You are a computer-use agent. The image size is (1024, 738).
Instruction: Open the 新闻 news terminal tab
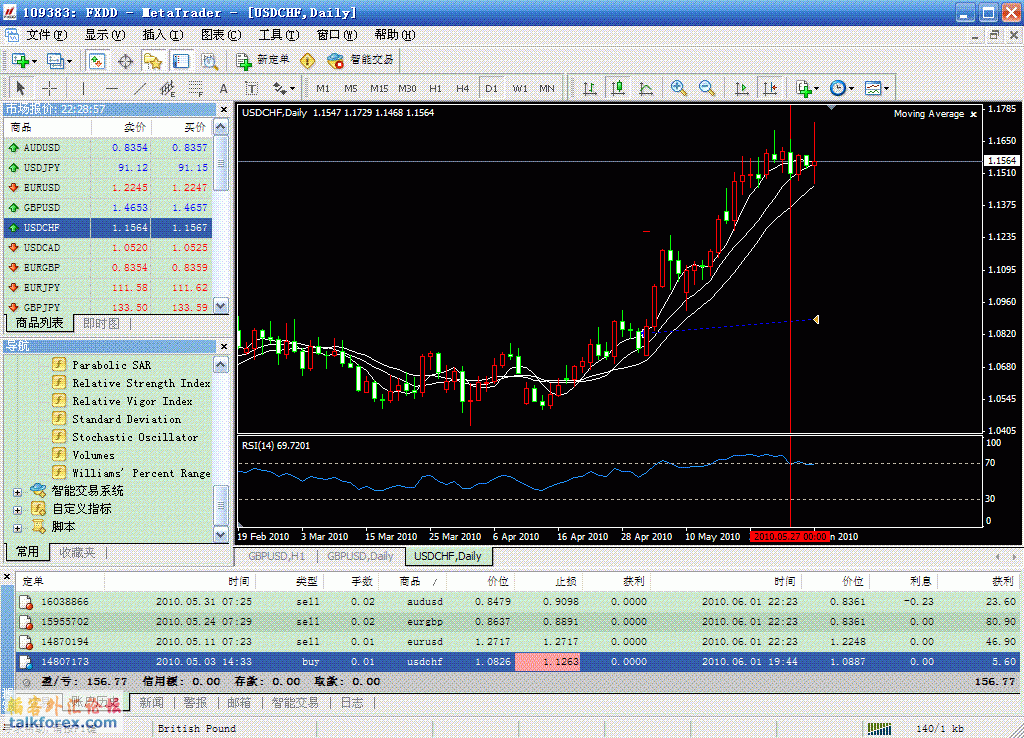click(151, 702)
